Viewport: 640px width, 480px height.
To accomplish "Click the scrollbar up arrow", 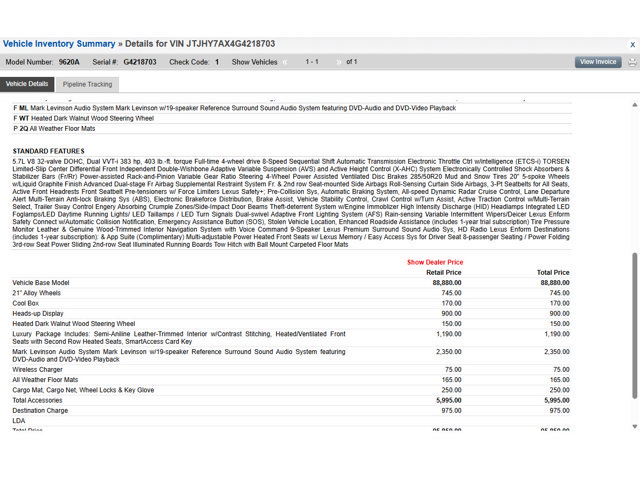I will (x=635, y=105).
